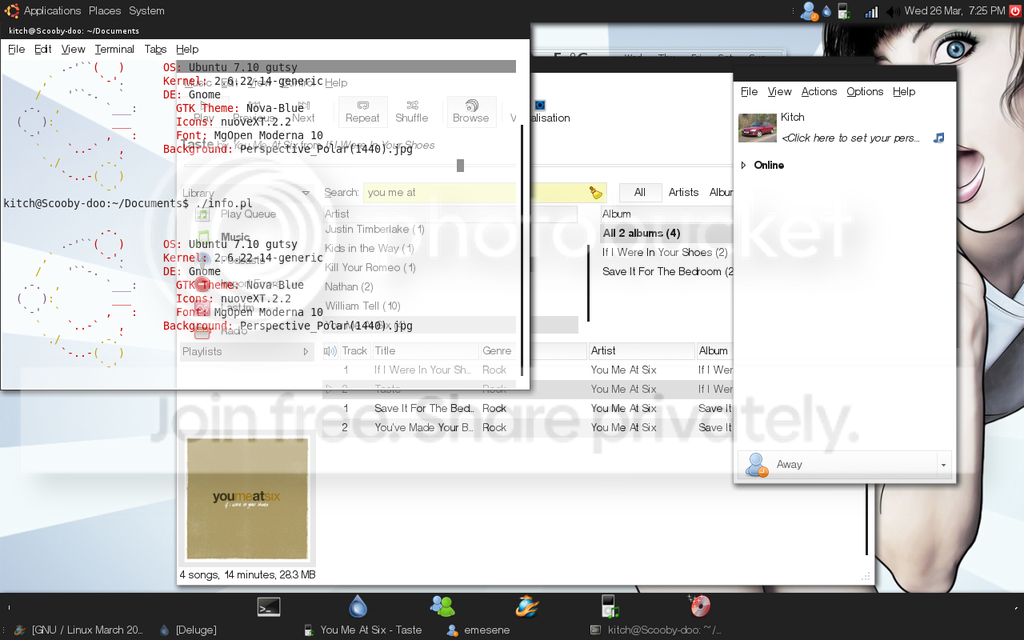The height and width of the screenshot is (640, 1024).
Task: Open the View menu in emesene
Action: pyautogui.click(x=779, y=91)
